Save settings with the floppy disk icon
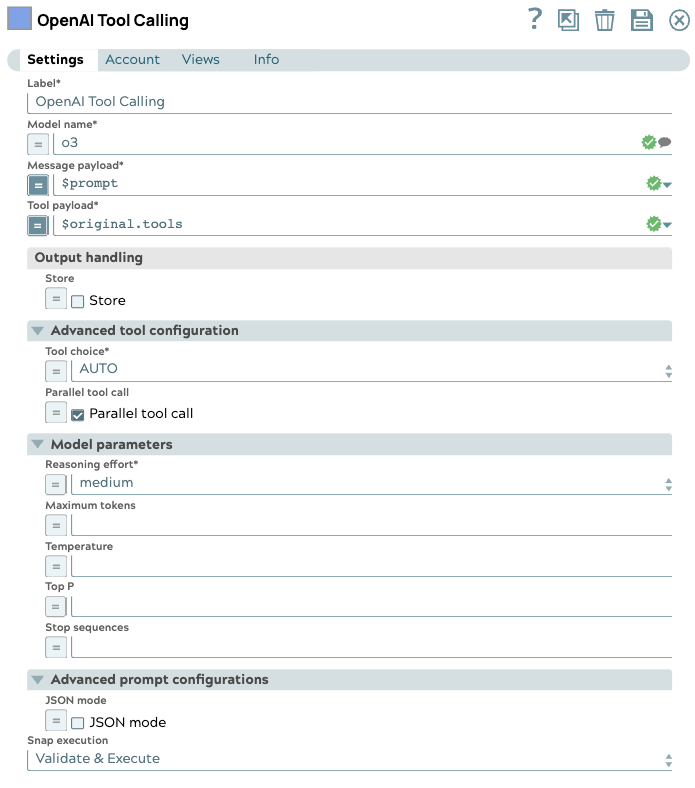This screenshot has height=788, width=695. 641,20
